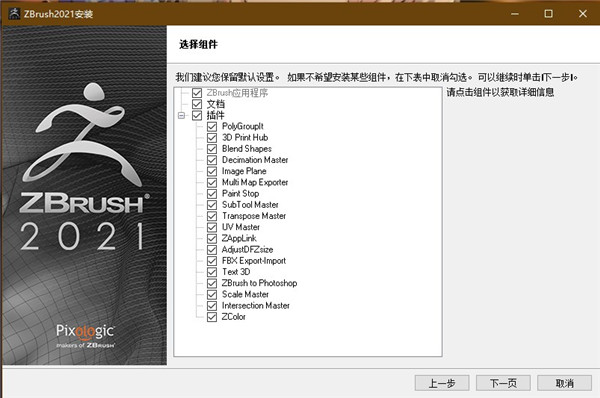Click the 下一页 next button

(503, 383)
